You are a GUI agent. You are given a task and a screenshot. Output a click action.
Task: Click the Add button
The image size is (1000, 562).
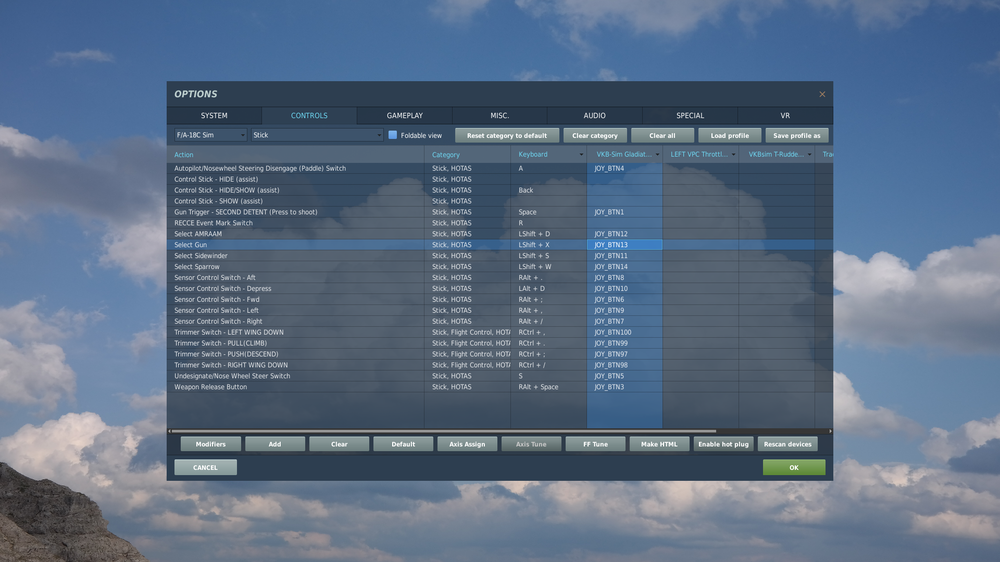point(275,444)
